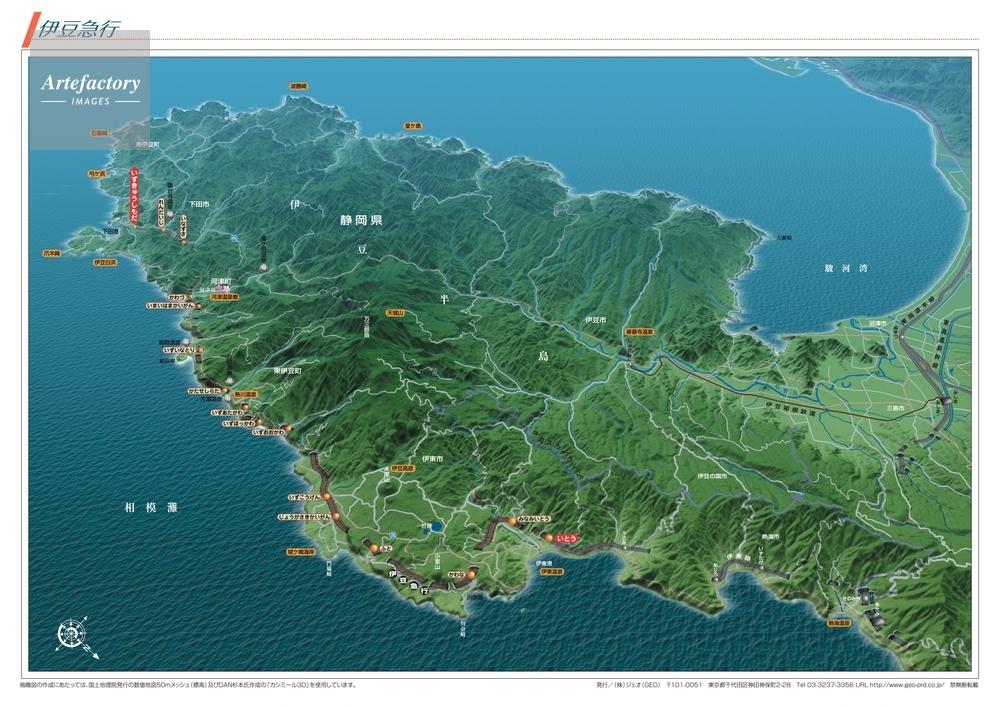The height and width of the screenshot is (707, 1000).
Task: Select the red いとう station label
Action: [x=567, y=538]
